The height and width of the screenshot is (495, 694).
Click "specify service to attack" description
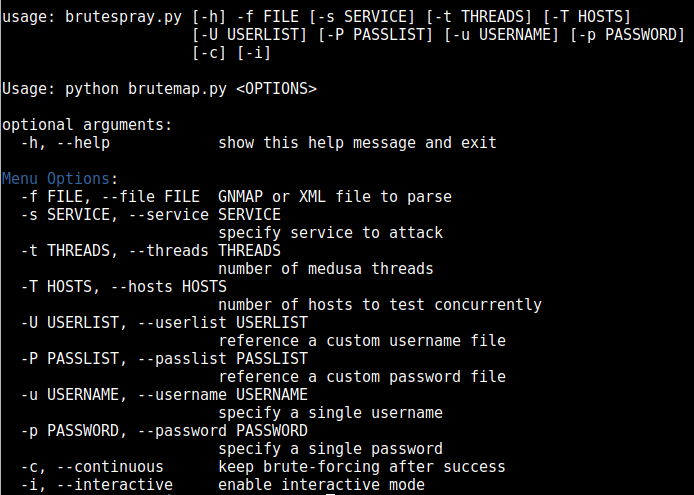(x=330, y=233)
